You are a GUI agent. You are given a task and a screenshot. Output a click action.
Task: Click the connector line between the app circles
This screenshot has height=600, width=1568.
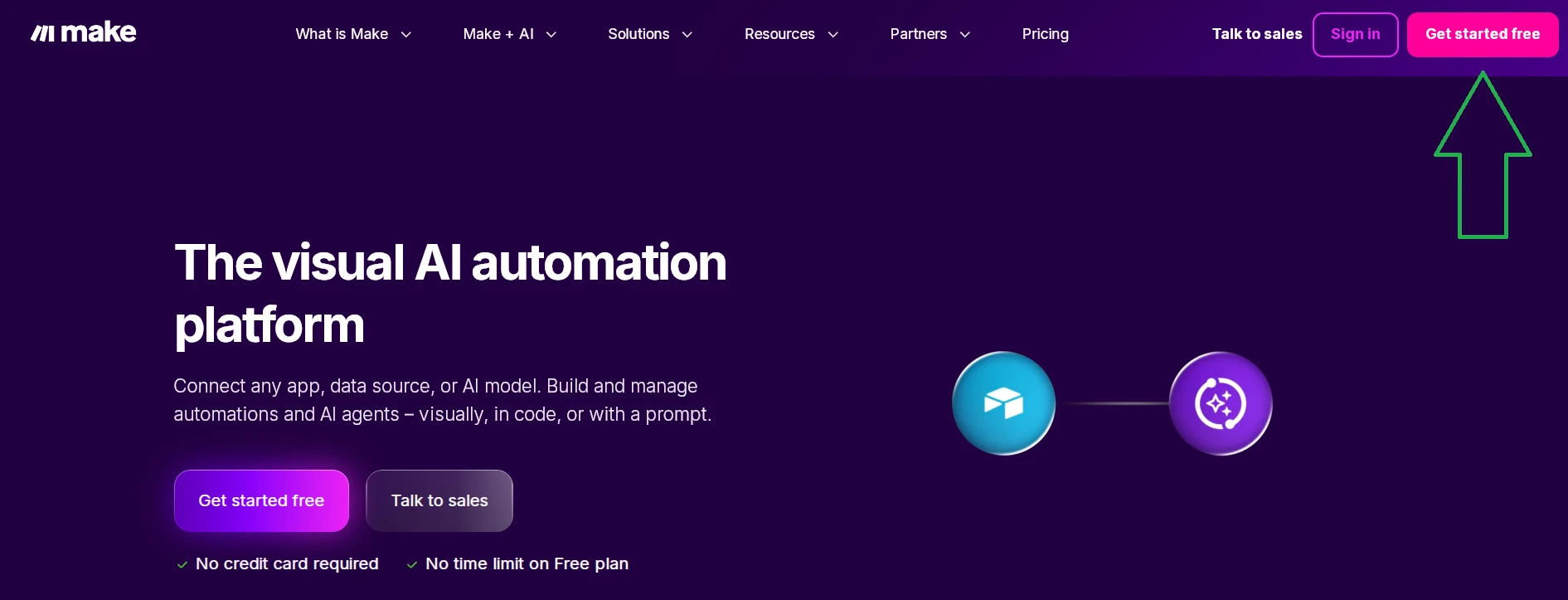click(x=1113, y=403)
